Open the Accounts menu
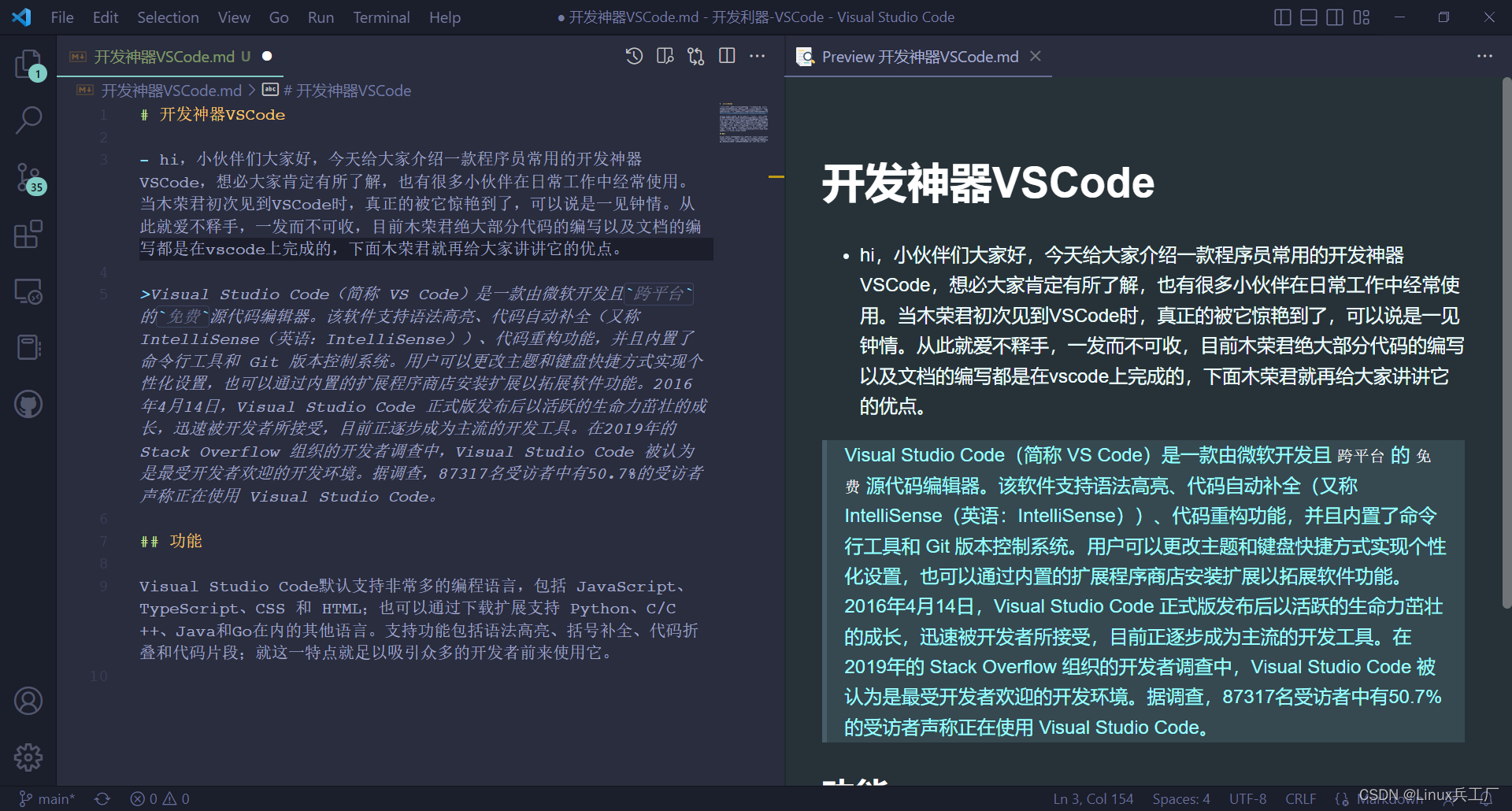This screenshot has height=811, width=1512. 28,701
